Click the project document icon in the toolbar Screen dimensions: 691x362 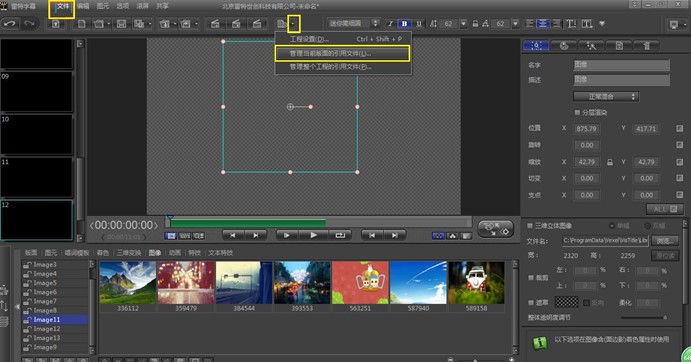(x=282, y=24)
